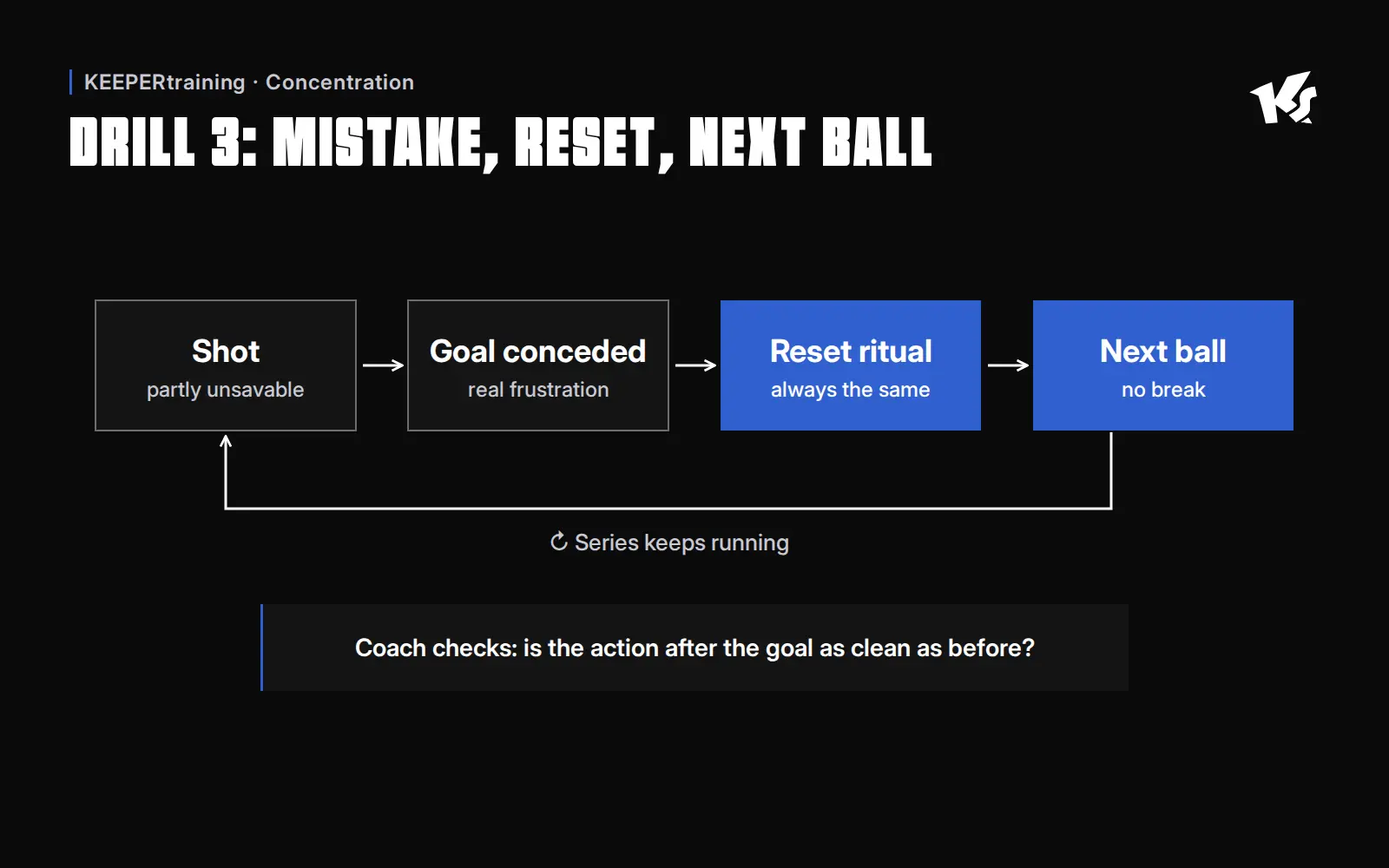Select the blue Next ball box
This screenshot has height=868, width=1389.
click(1163, 365)
